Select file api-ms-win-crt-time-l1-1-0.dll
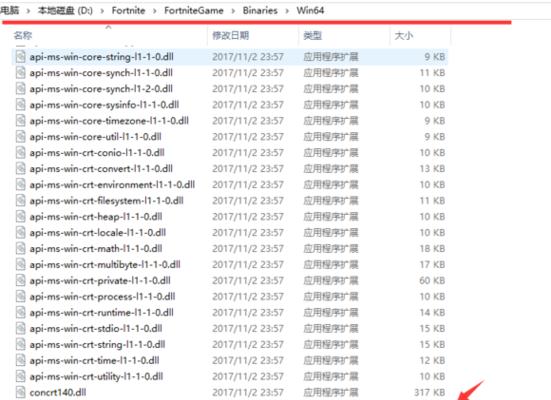 point(94,361)
